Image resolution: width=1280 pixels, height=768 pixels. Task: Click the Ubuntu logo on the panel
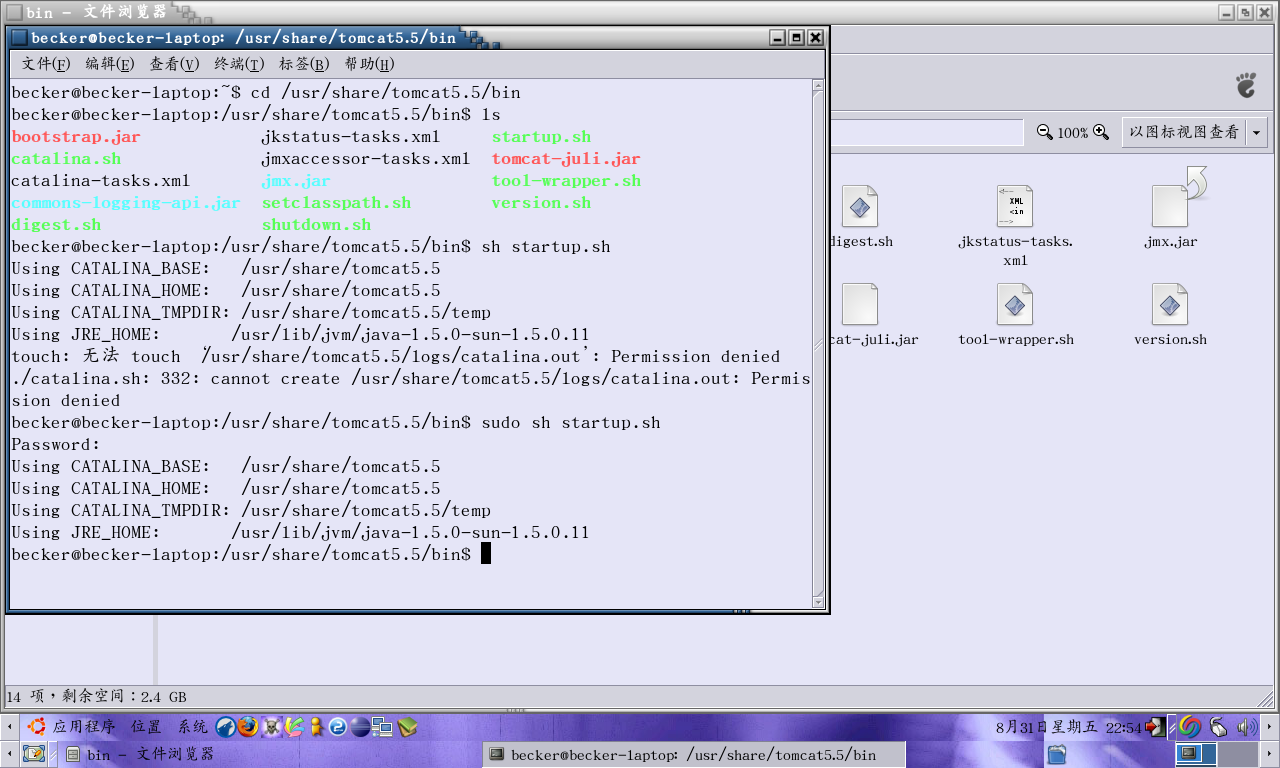[x=37, y=727]
